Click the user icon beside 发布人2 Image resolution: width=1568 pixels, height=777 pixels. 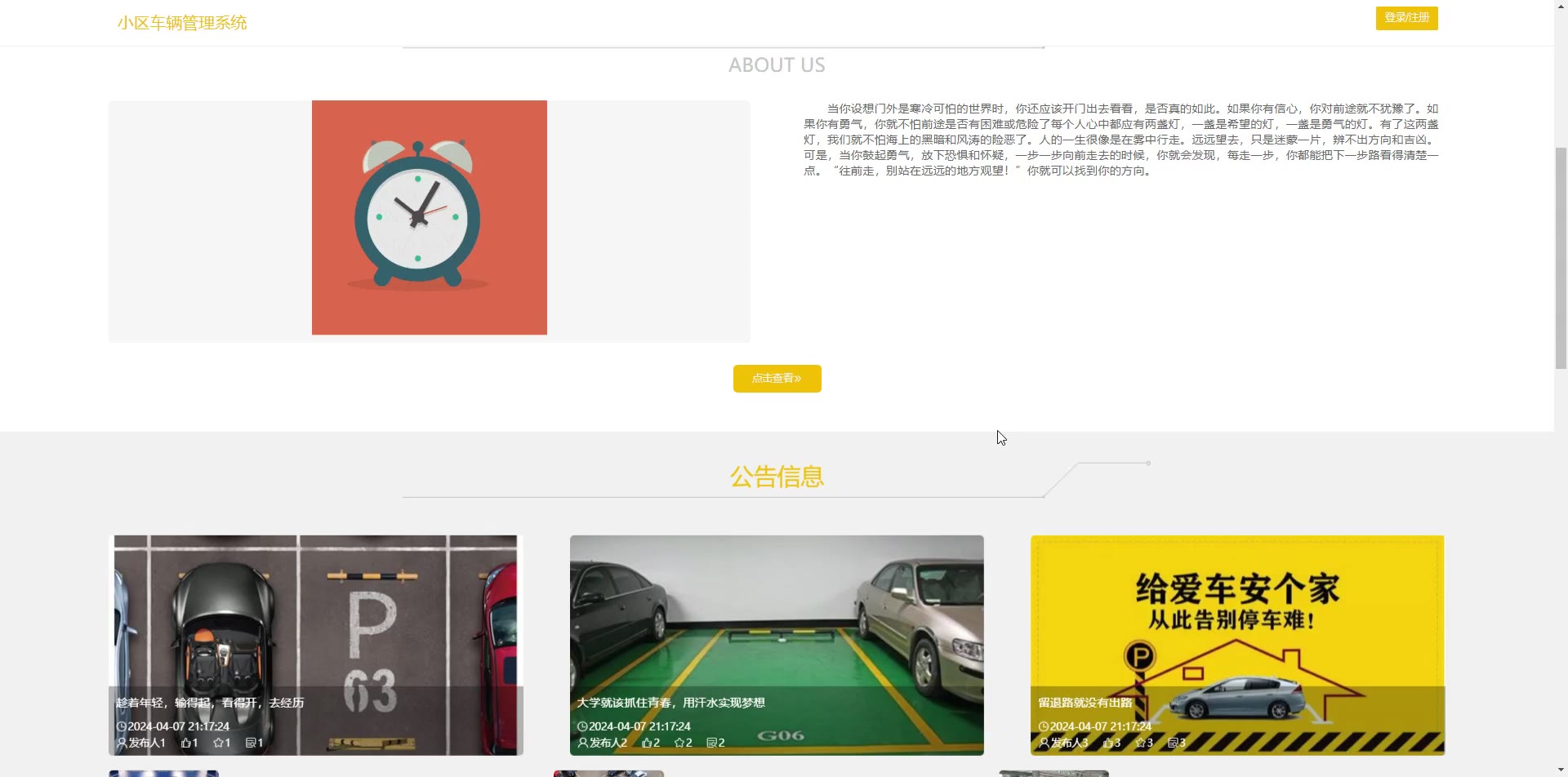pyautogui.click(x=583, y=743)
